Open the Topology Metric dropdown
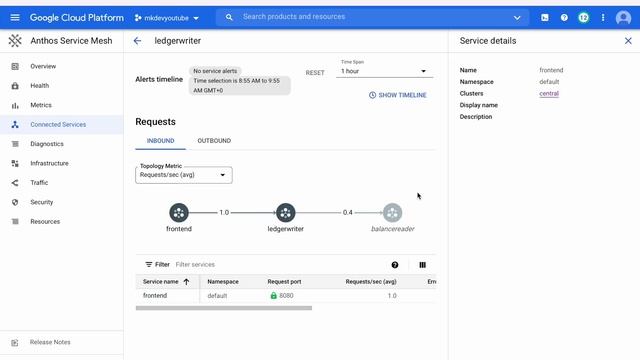 pyautogui.click(x=184, y=175)
